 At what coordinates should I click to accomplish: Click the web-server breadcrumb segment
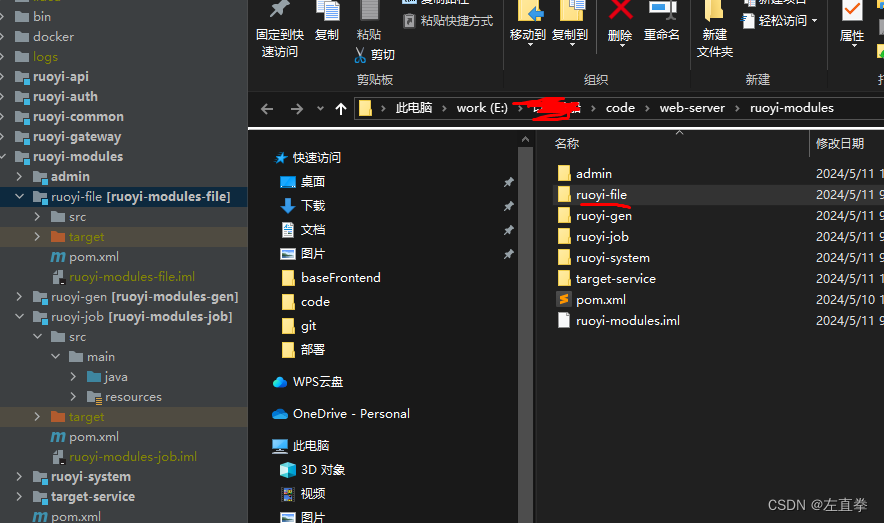pos(692,108)
